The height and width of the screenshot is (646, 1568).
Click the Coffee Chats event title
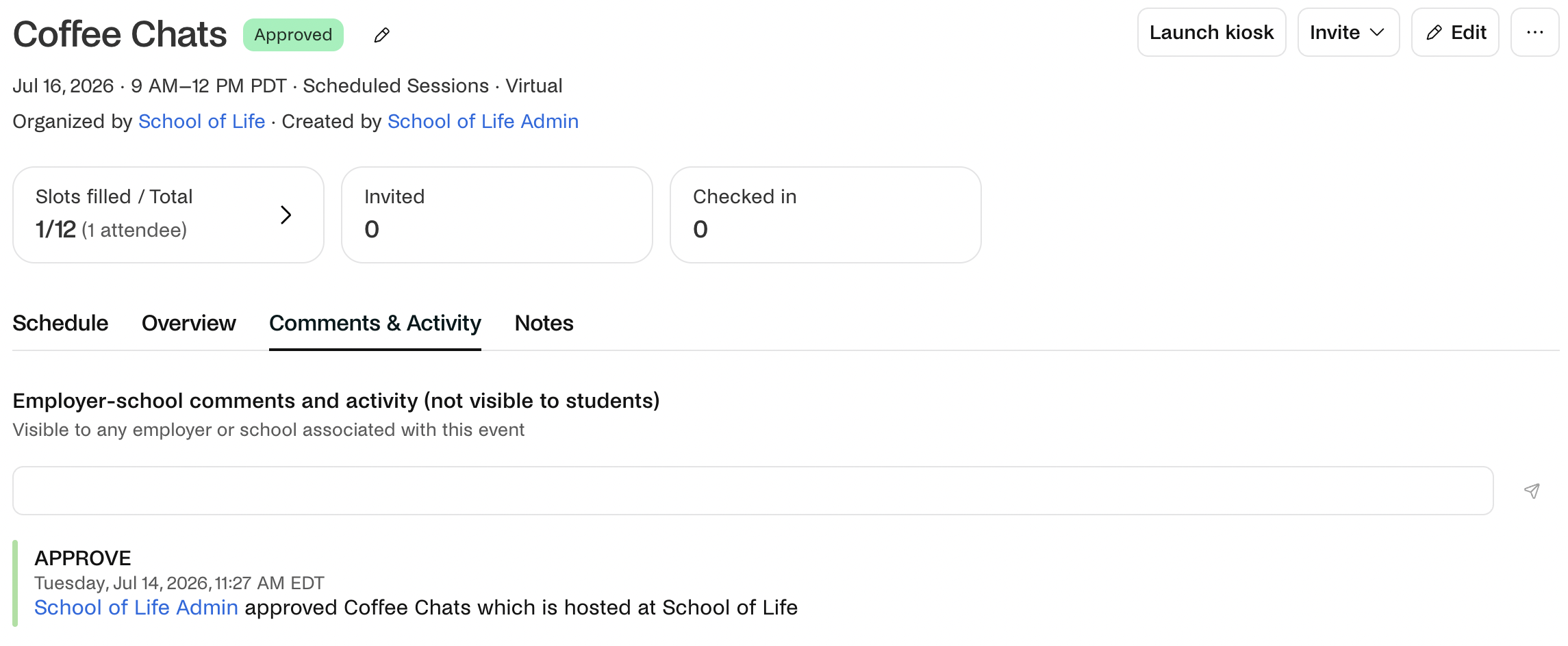(120, 34)
